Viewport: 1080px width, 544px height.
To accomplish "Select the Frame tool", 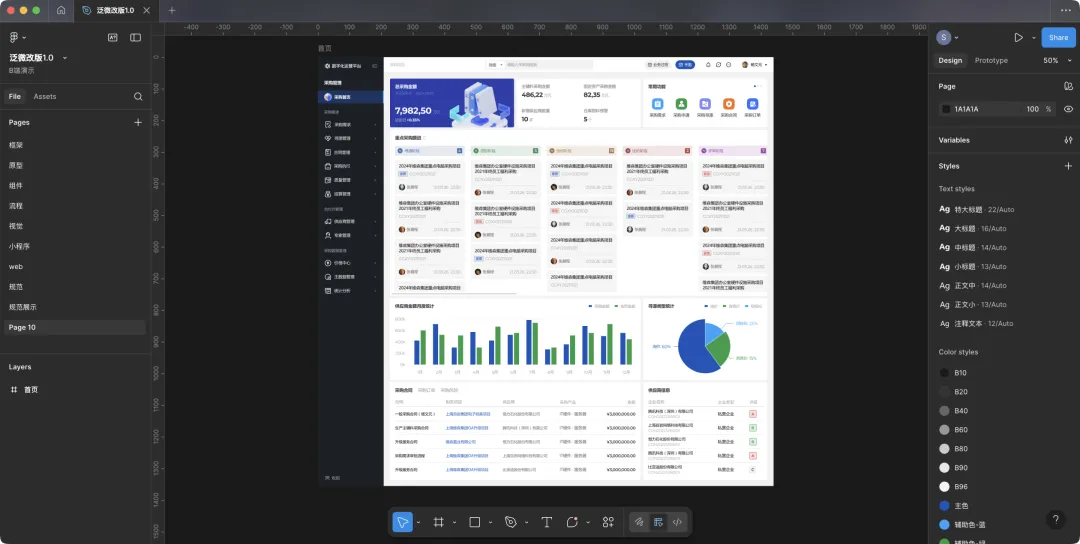I will 438,522.
